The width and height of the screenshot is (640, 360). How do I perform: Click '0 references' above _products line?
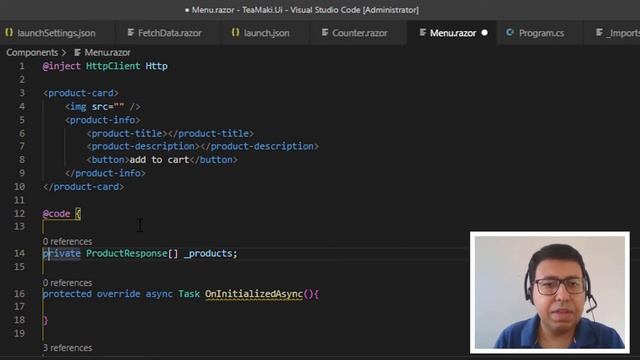coord(67,242)
